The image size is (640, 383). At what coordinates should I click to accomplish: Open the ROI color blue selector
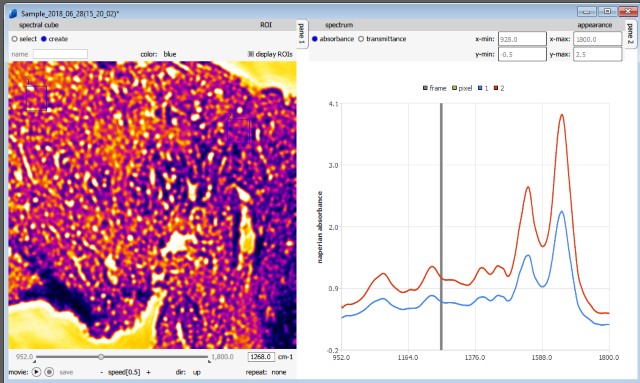[x=170, y=54]
